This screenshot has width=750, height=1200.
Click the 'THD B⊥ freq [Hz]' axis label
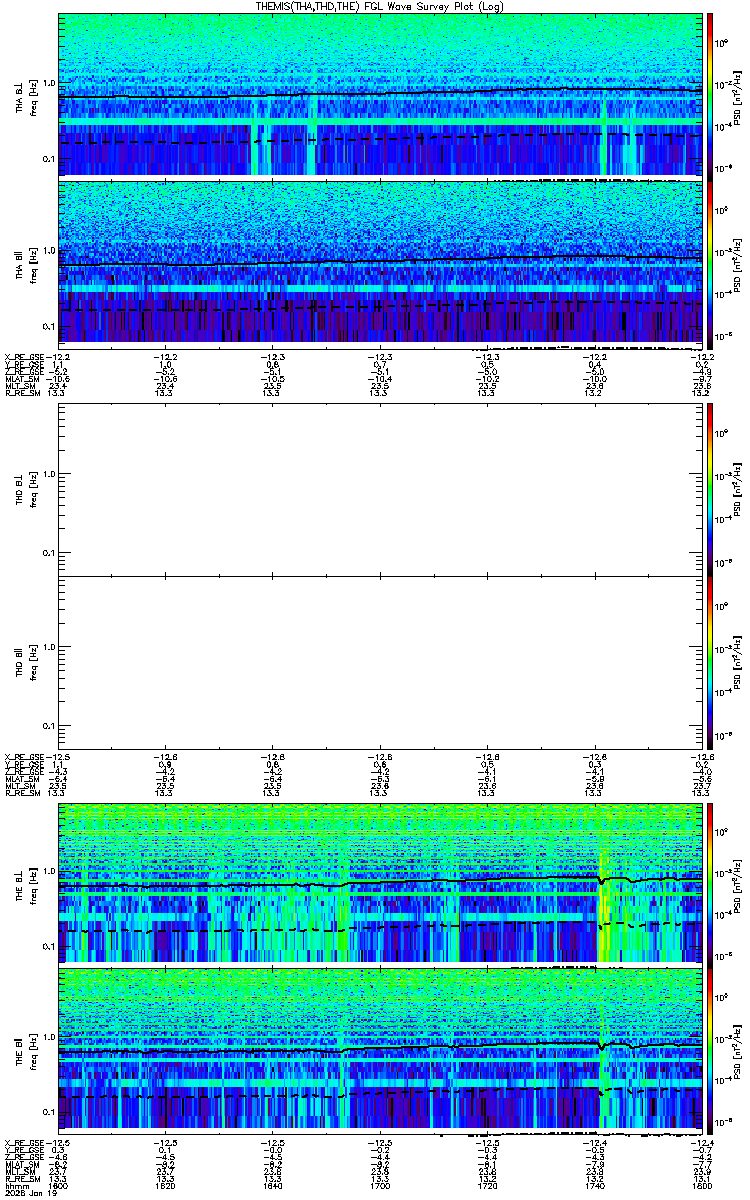click(26, 488)
